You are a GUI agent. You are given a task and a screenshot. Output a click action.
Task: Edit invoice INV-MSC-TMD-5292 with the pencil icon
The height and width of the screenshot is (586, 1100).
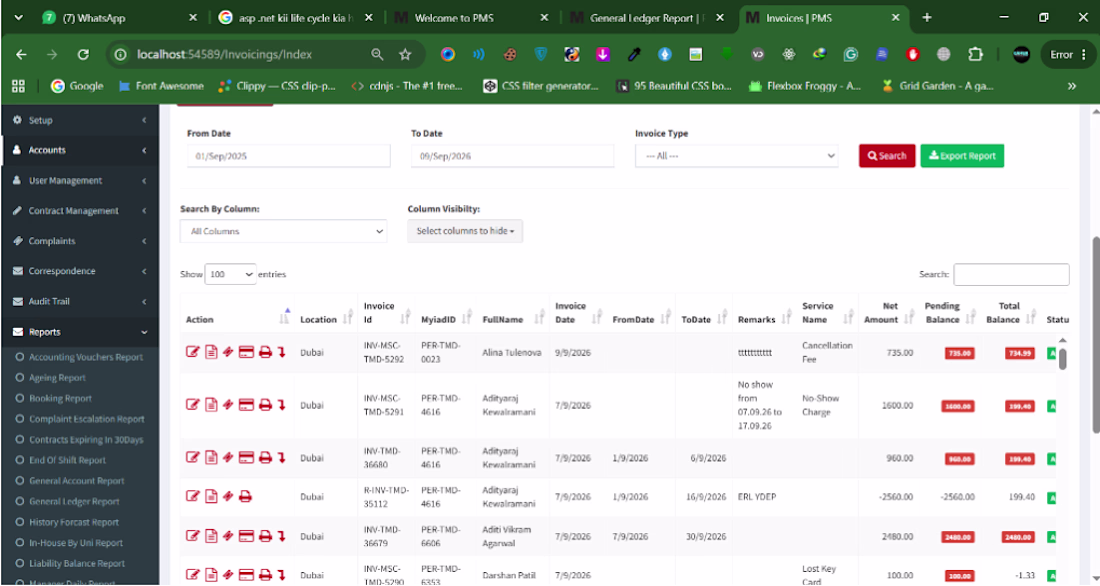(192, 352)
